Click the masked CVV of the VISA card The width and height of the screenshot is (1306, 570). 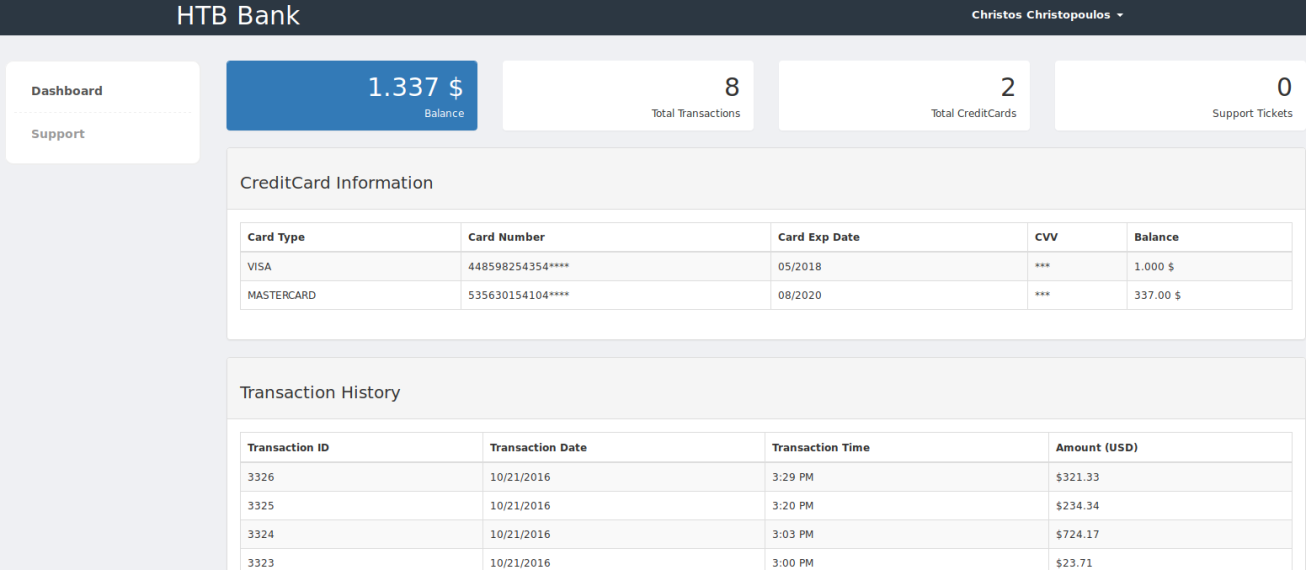click(x=1042, y=267)
